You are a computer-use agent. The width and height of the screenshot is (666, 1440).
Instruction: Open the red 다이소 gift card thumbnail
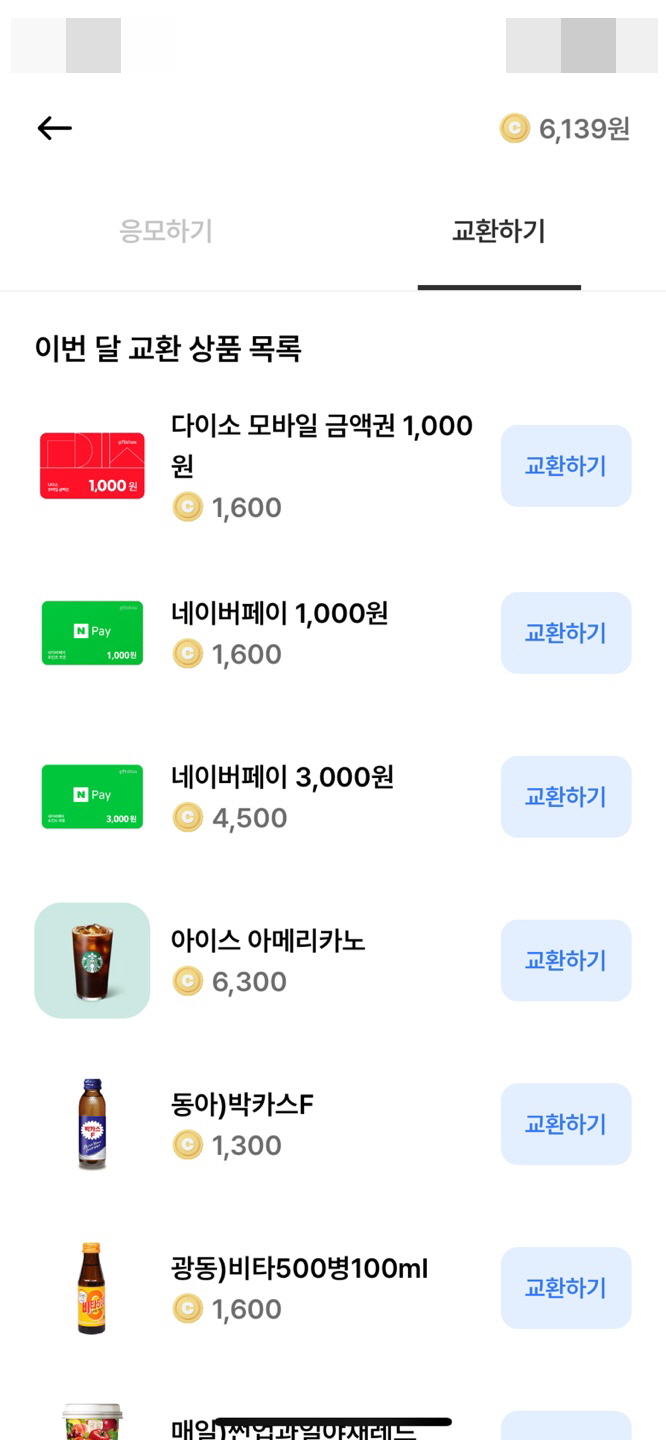coord(91,465)
